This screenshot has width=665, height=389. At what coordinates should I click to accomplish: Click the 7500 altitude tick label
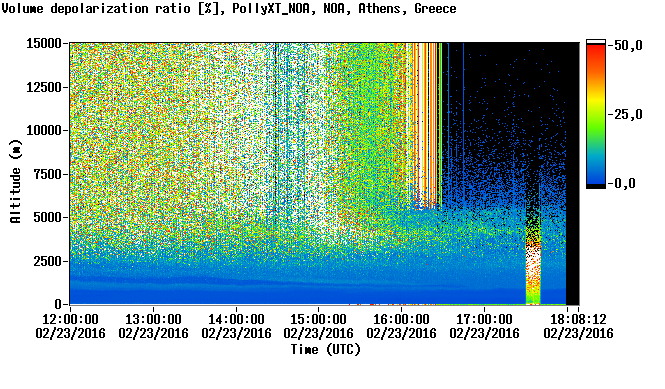(x=48, y=174)
